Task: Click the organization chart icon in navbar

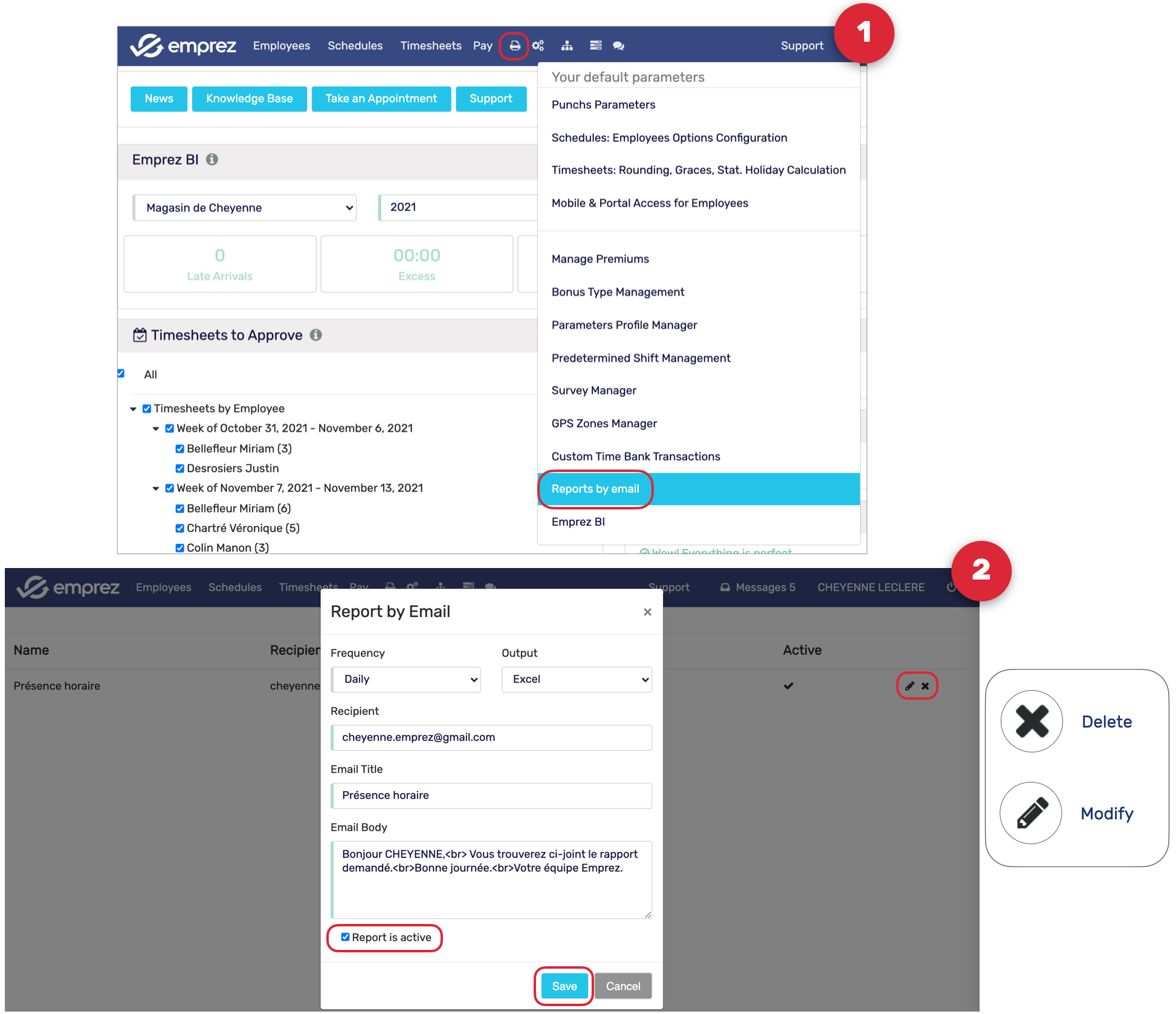Action: [x=567, y=46]
